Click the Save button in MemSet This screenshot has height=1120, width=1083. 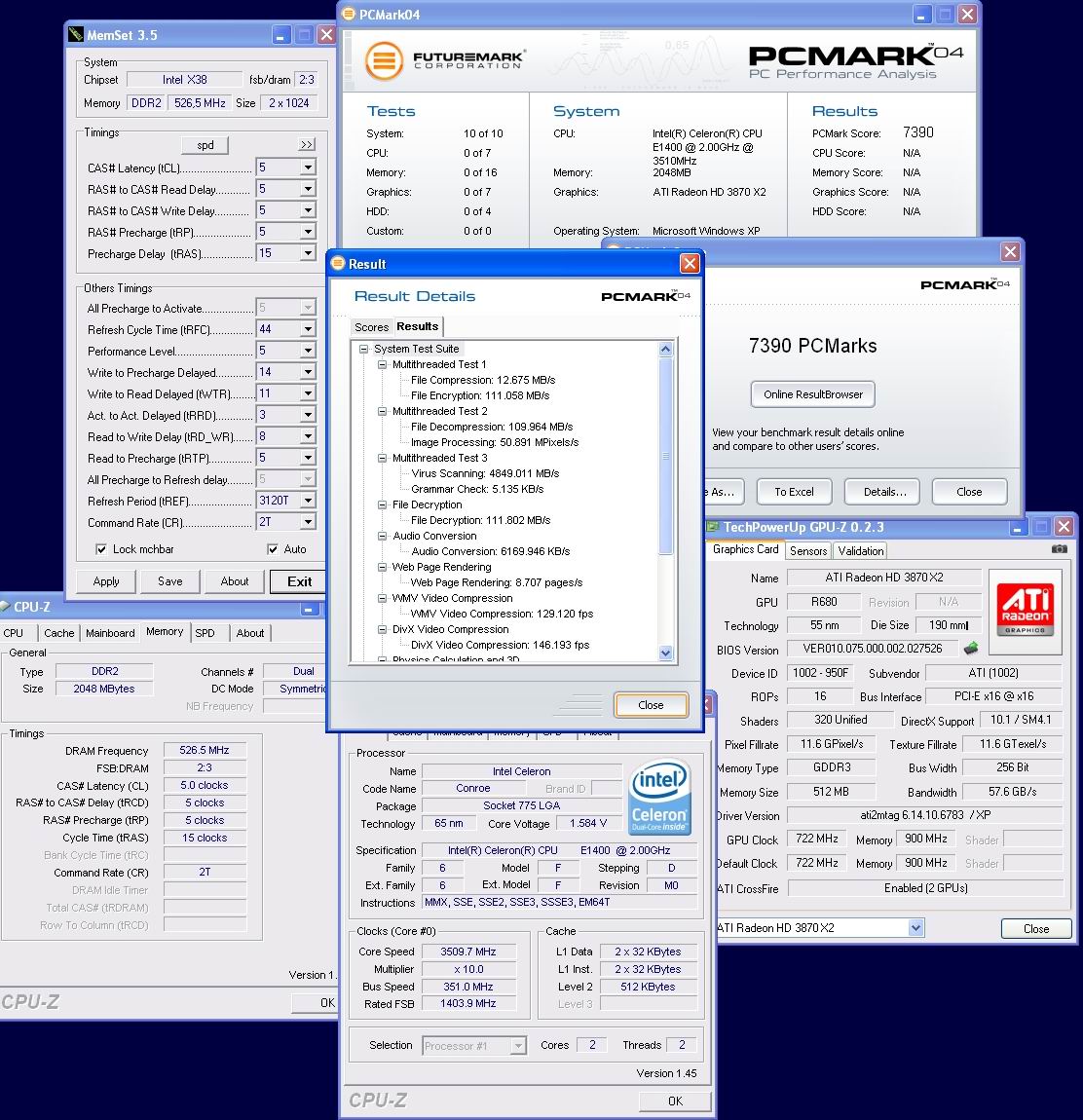(x=170, y=581)
